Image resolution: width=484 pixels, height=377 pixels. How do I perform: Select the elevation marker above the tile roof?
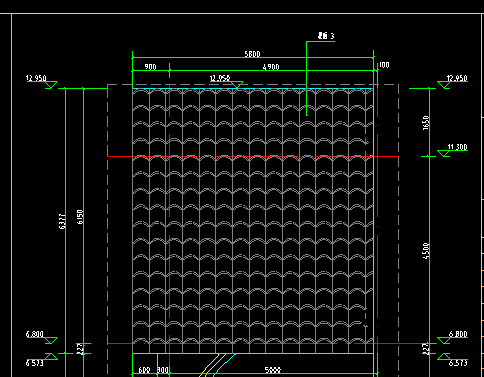pos(226,81)
